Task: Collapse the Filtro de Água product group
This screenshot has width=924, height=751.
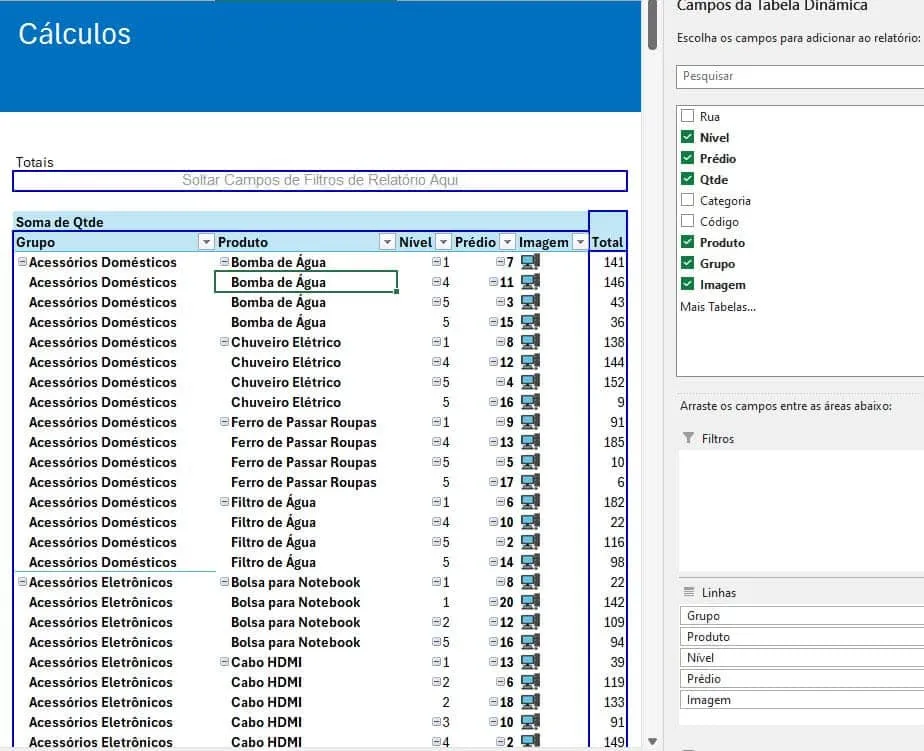Action: click(224, 502)
